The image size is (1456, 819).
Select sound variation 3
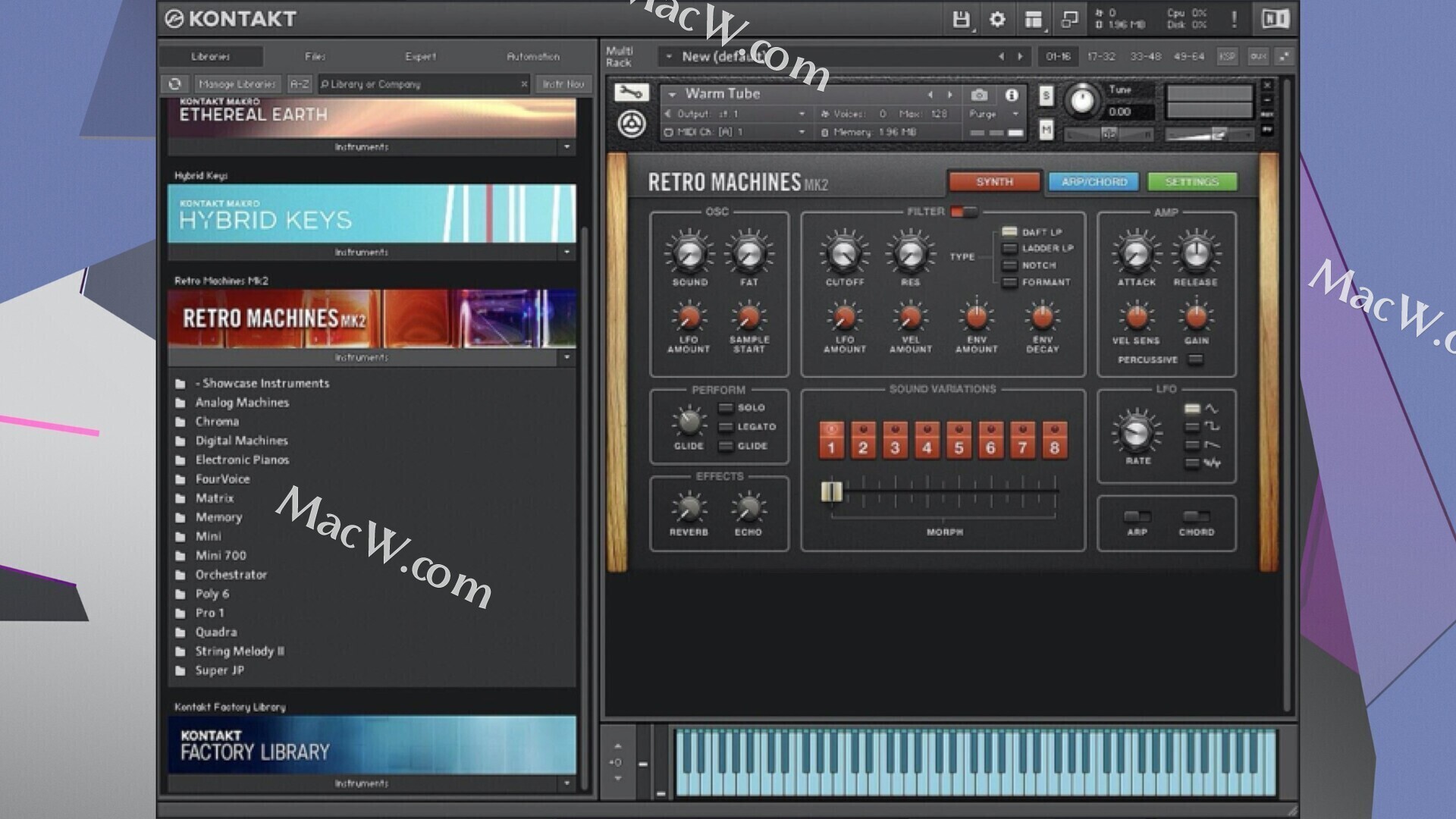895,441
